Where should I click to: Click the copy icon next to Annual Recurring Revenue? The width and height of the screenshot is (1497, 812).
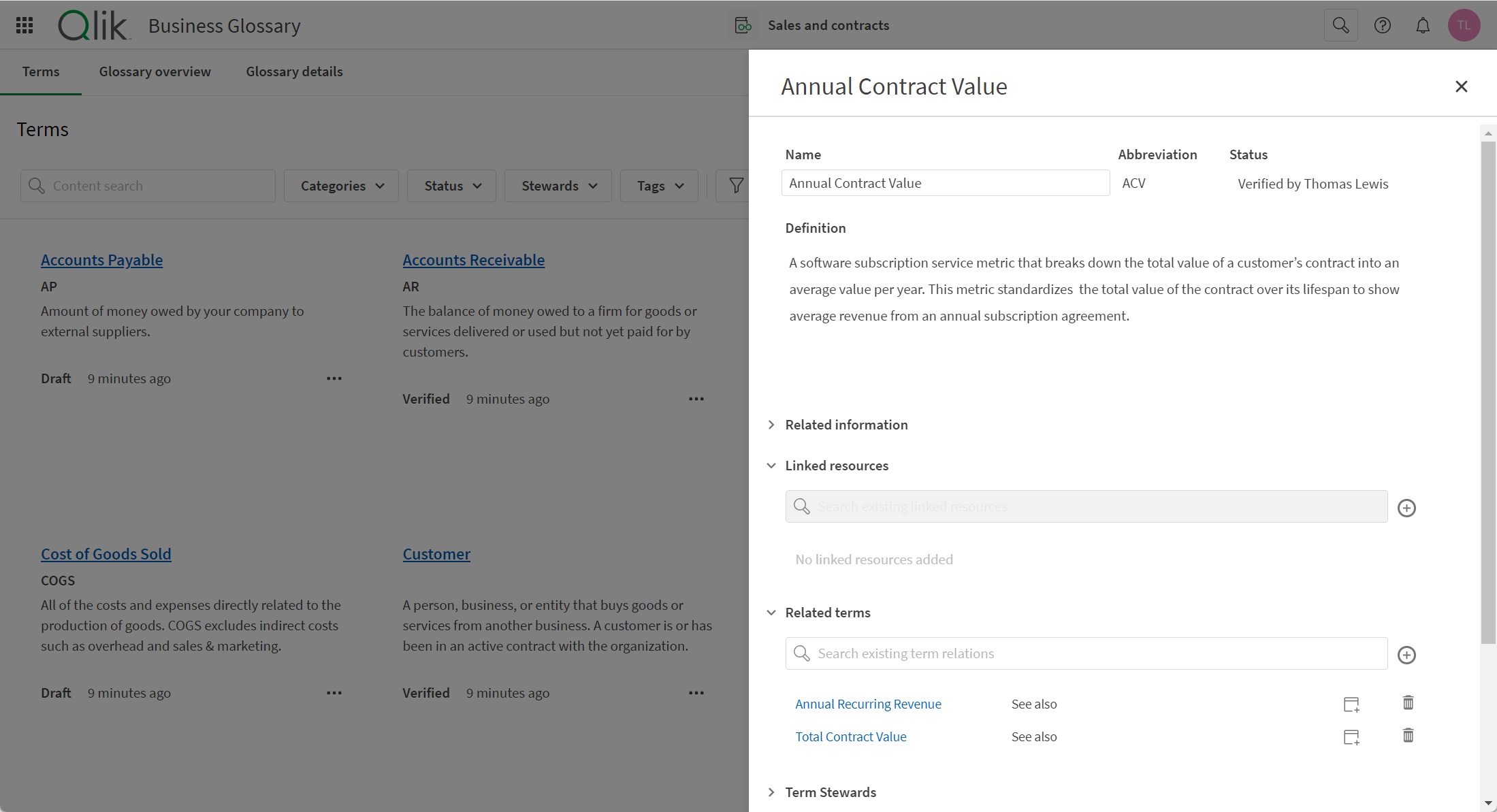tap(1353, 704)
